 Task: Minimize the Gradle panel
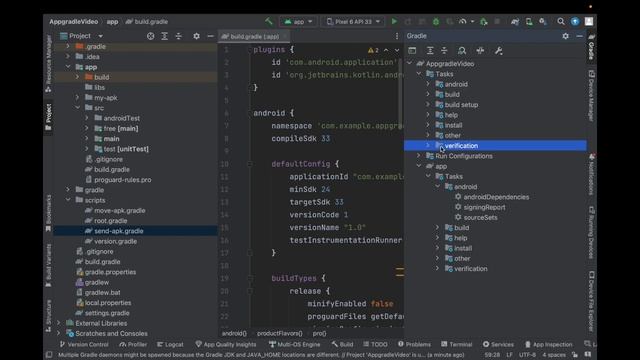[579, 36]
